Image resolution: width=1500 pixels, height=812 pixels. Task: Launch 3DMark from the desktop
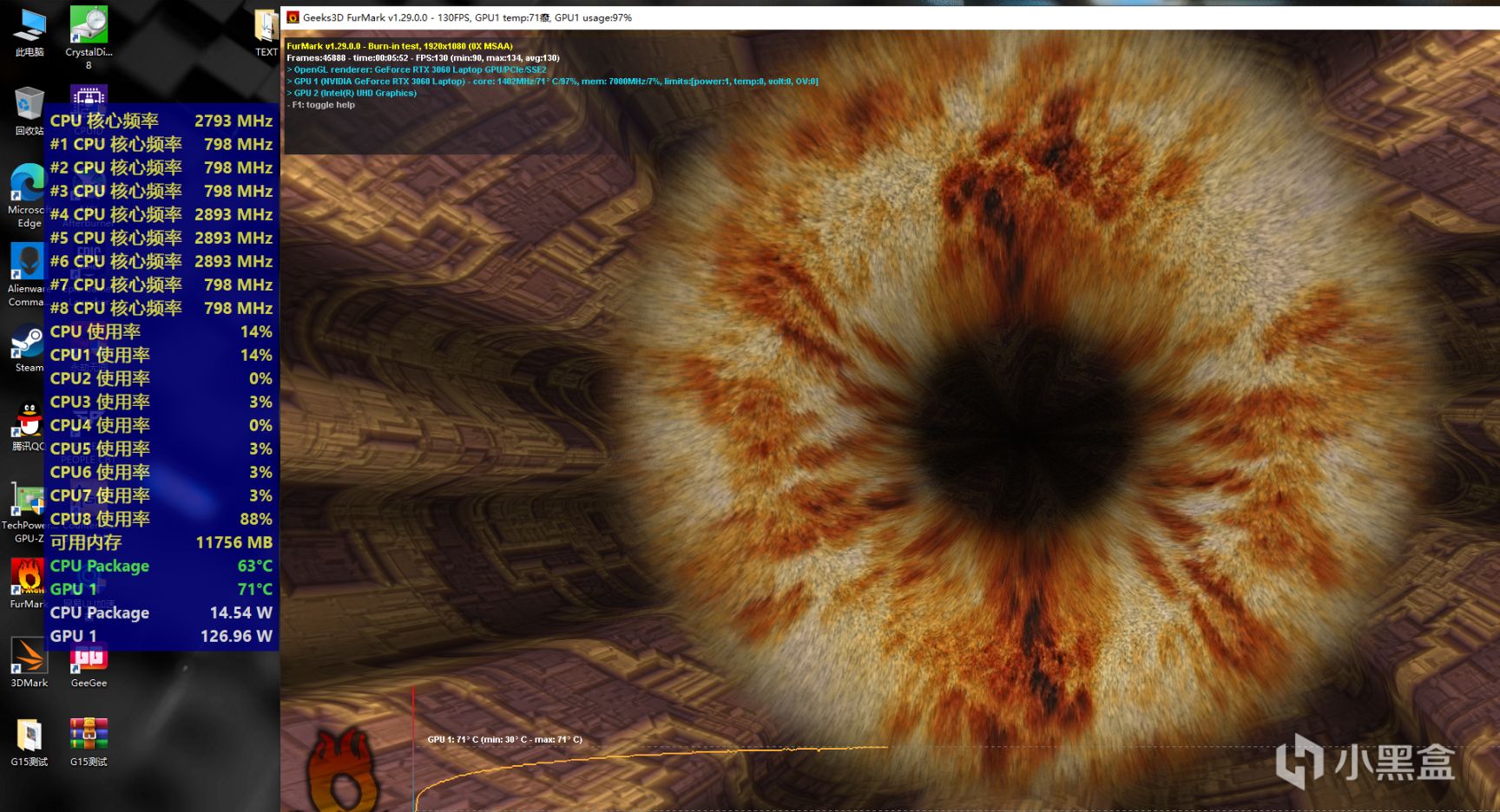click(x=30, y=663)
